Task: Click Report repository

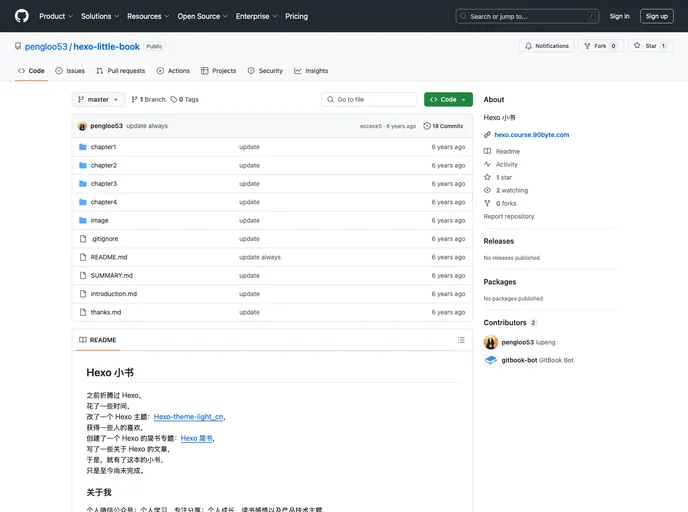Action: tap(509, 216)
